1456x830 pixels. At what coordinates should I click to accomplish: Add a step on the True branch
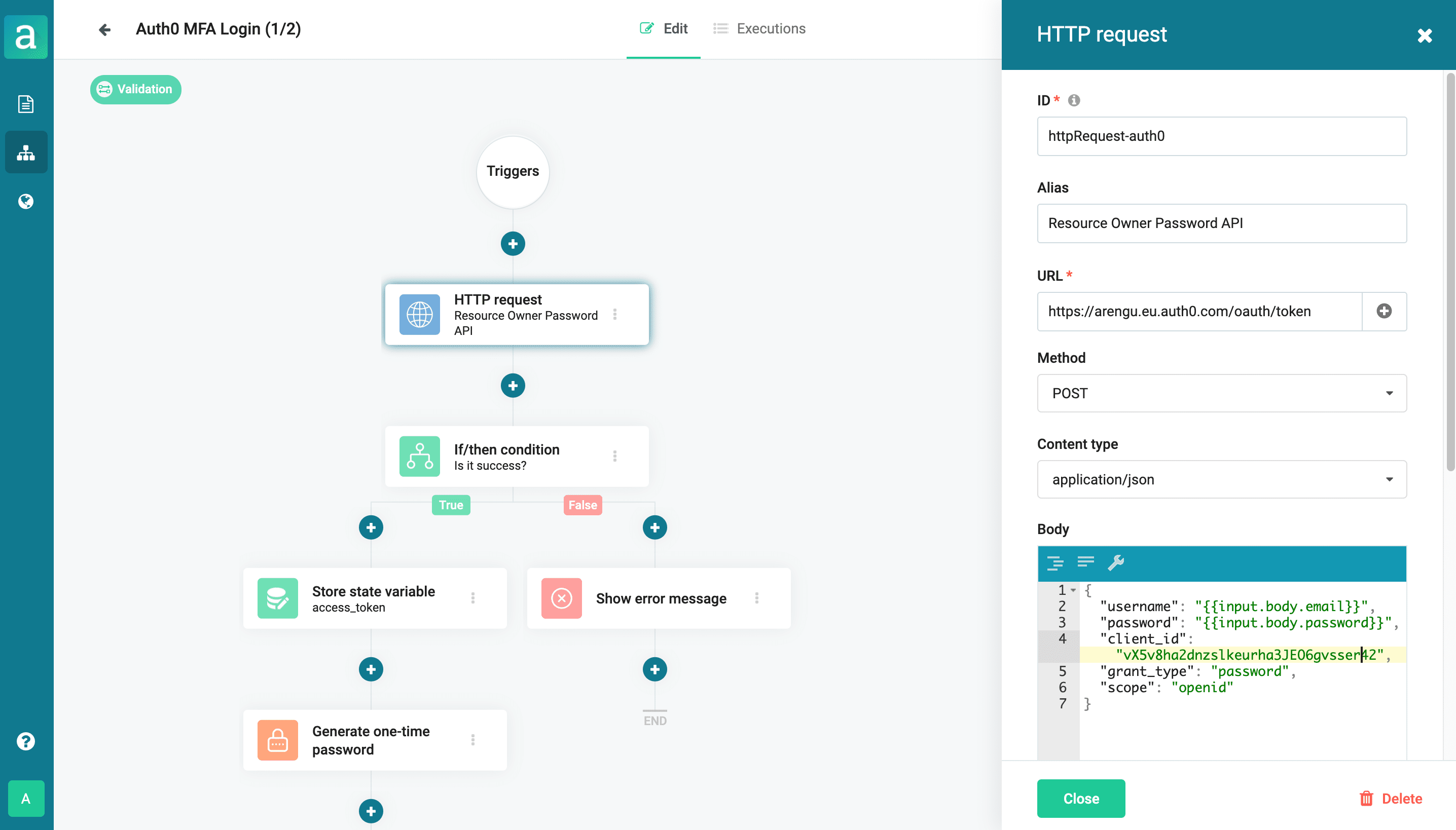coord(371,528)
